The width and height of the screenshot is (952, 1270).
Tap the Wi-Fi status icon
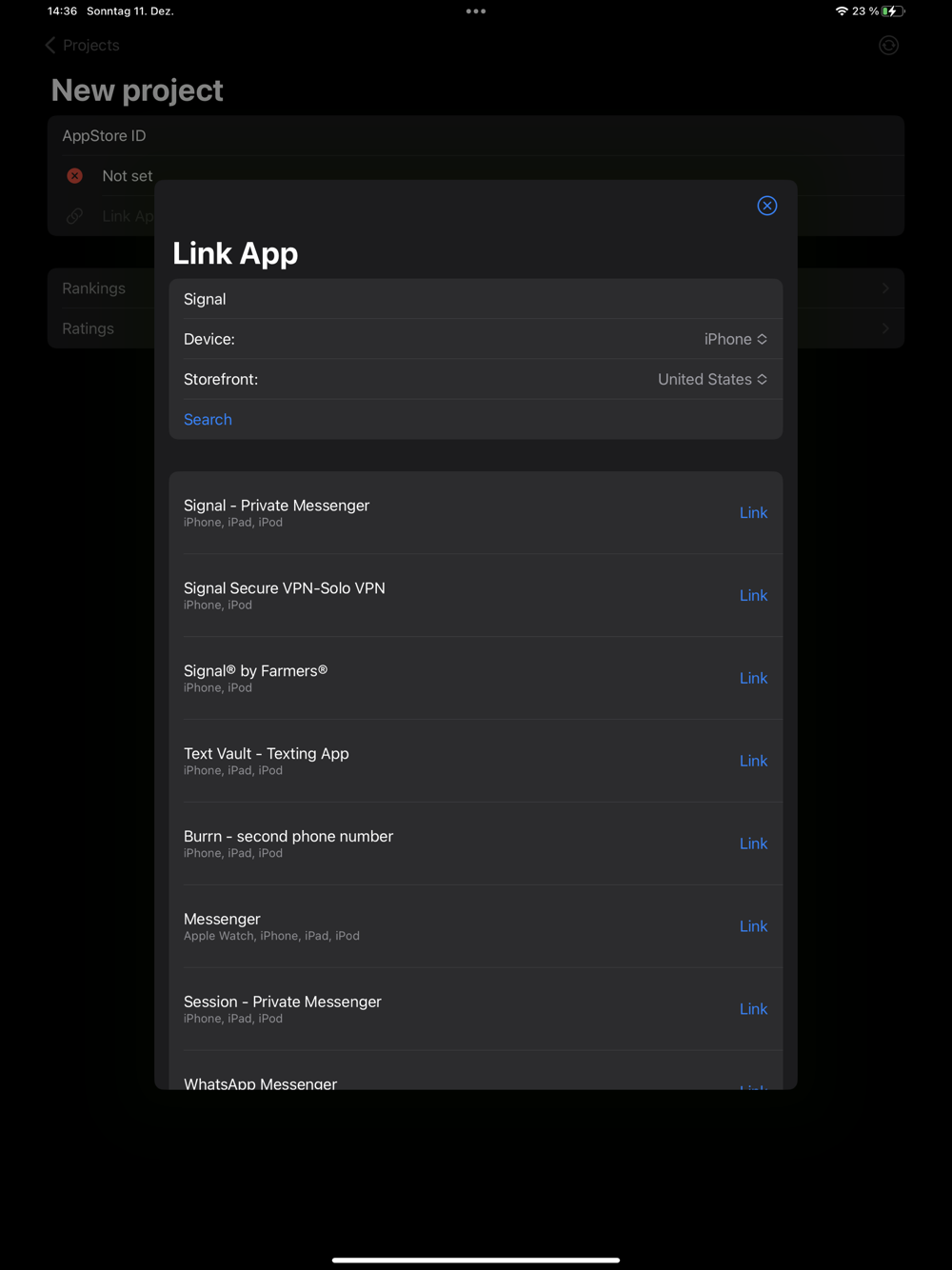(x=842, y=11)
